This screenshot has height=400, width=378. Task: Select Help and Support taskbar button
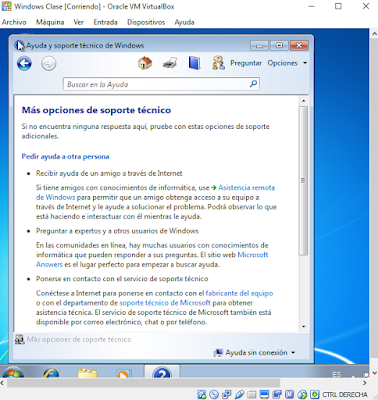(x=162, y=372)
